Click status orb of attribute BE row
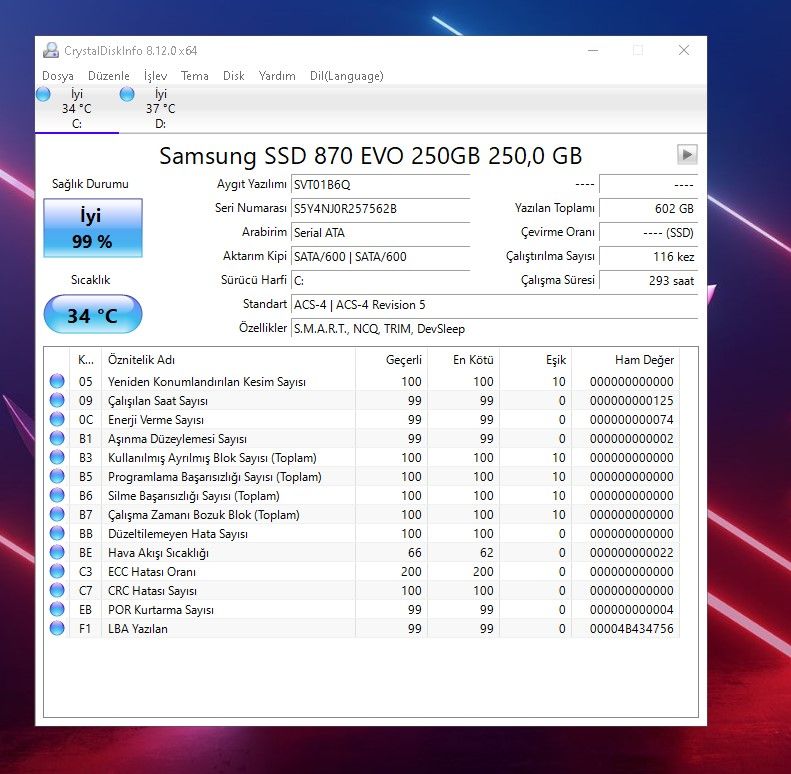The width and height of the screenshot is (791, 774). [x=57, y=552]
